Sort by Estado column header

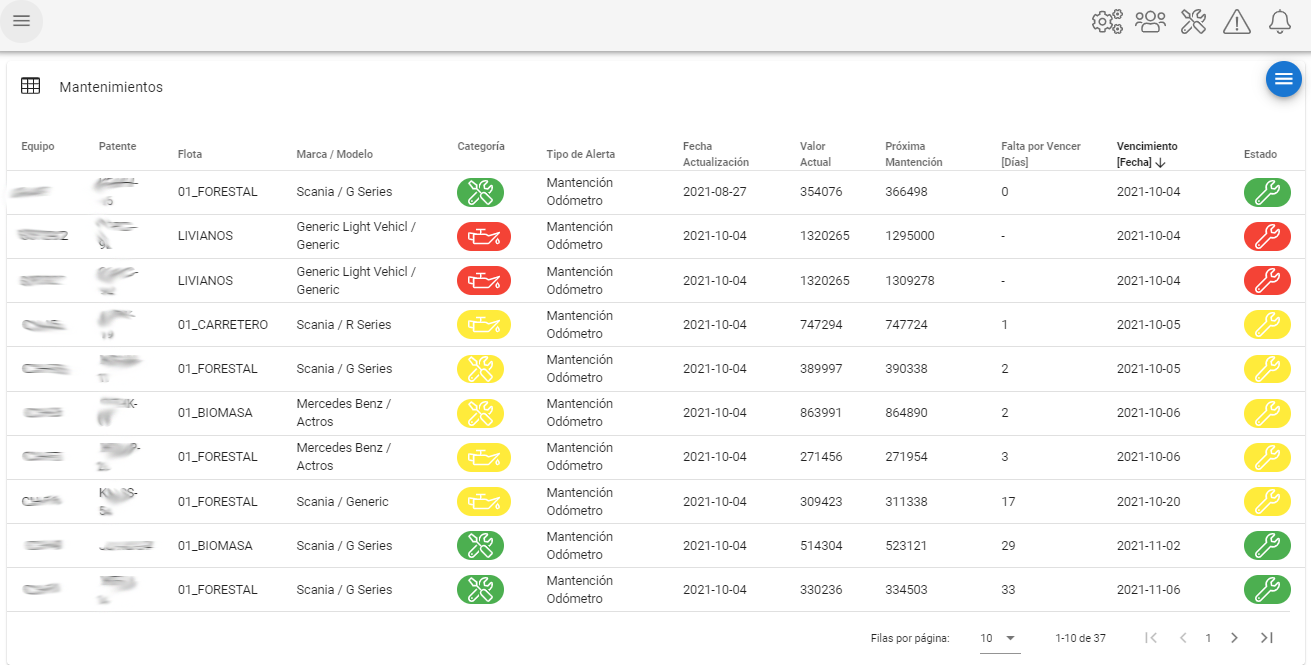[1260, 154]
